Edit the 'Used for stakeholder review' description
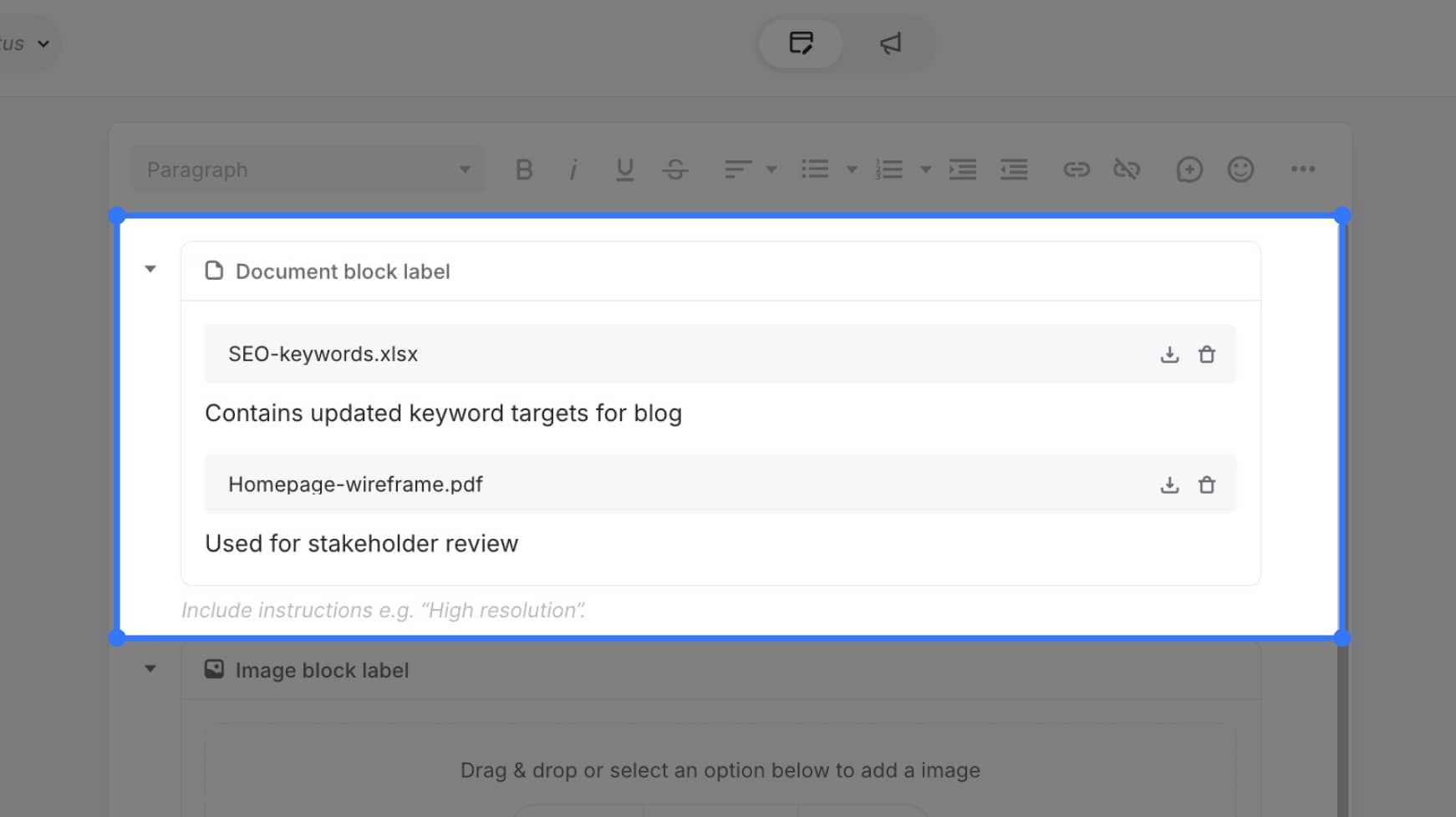Screen dimensions: 1456x817 (361, 544)
